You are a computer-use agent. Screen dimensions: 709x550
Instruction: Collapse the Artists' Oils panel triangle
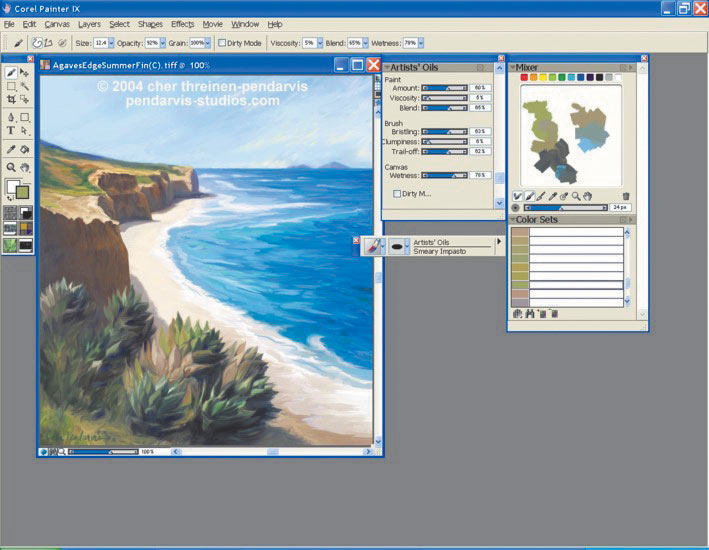point(387,67)
